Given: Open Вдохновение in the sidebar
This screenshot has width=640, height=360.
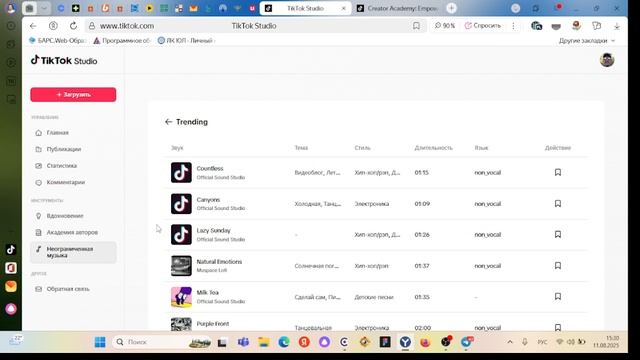Looking at the screenshot, I should (x=64, y=216).
